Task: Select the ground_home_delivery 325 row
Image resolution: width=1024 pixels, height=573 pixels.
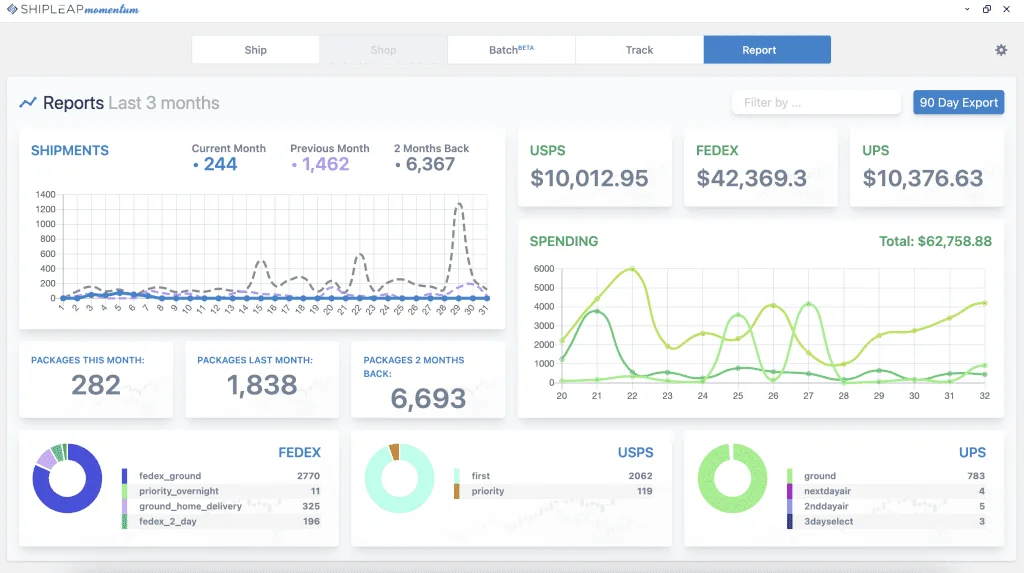Action: coord(221,506)
